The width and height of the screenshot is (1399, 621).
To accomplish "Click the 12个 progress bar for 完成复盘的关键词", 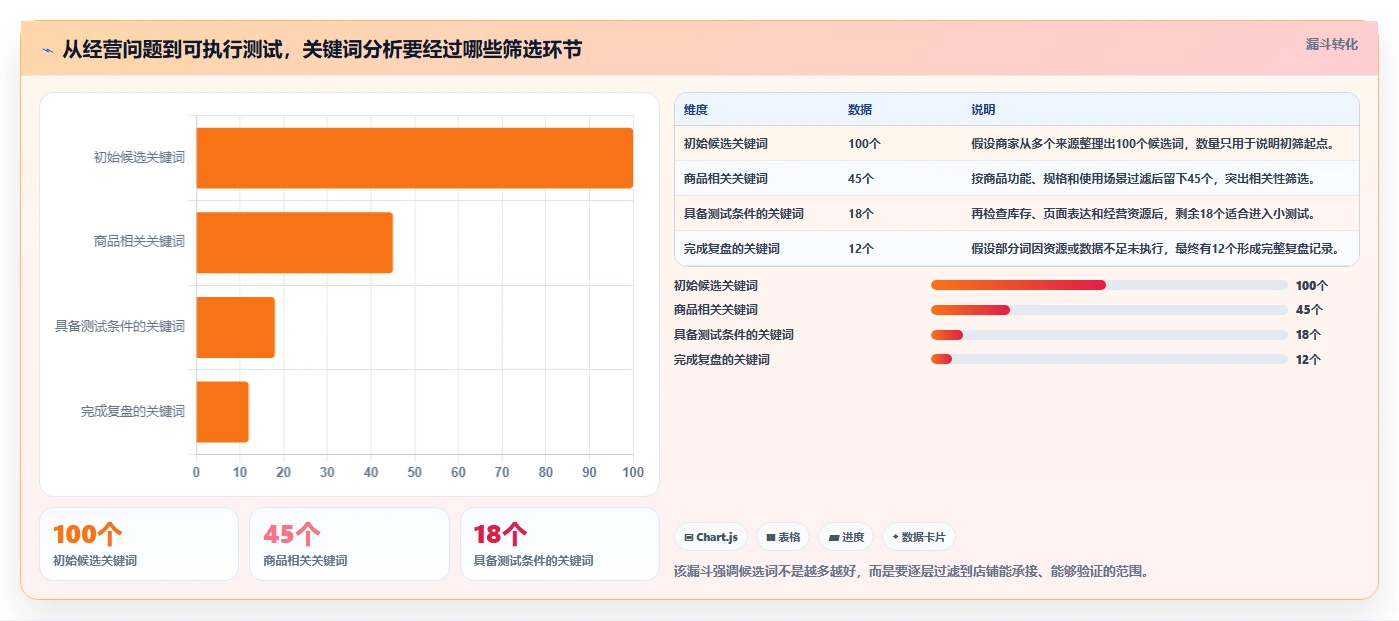I will 1109,359.
